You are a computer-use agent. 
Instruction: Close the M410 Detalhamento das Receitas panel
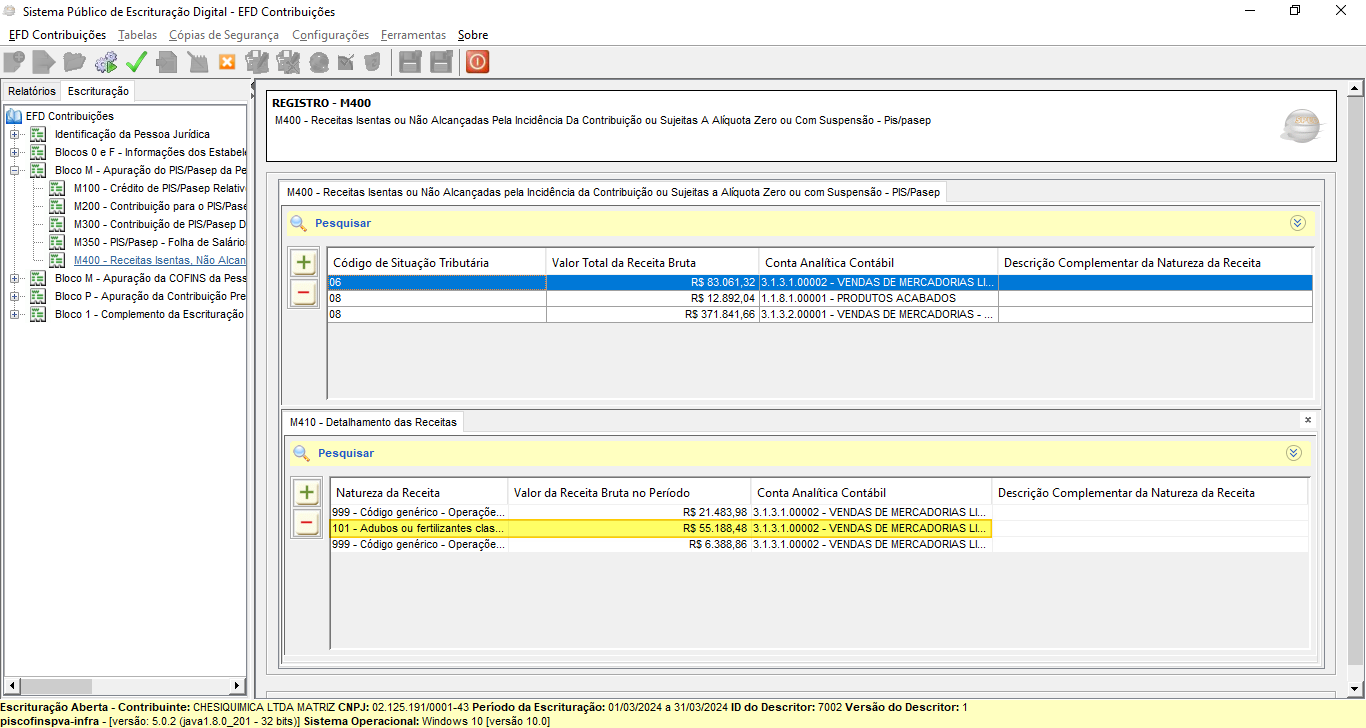coord(1308,420)
